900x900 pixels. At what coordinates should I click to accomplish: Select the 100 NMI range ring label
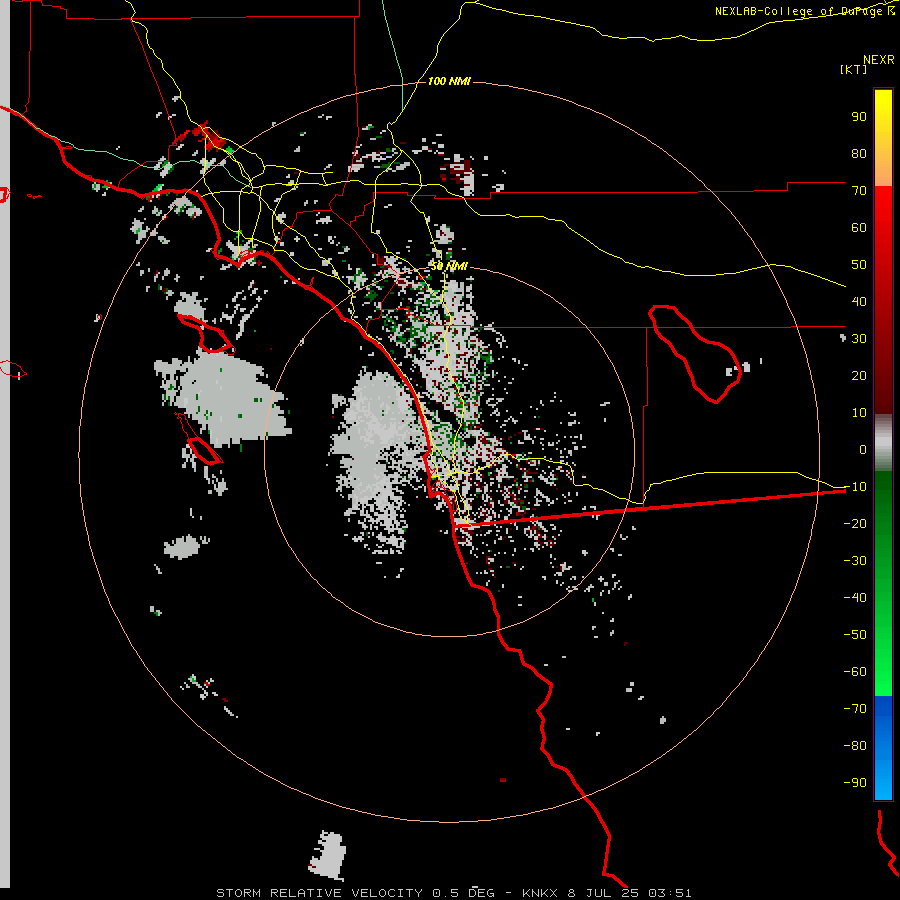[x=449, y=82]
